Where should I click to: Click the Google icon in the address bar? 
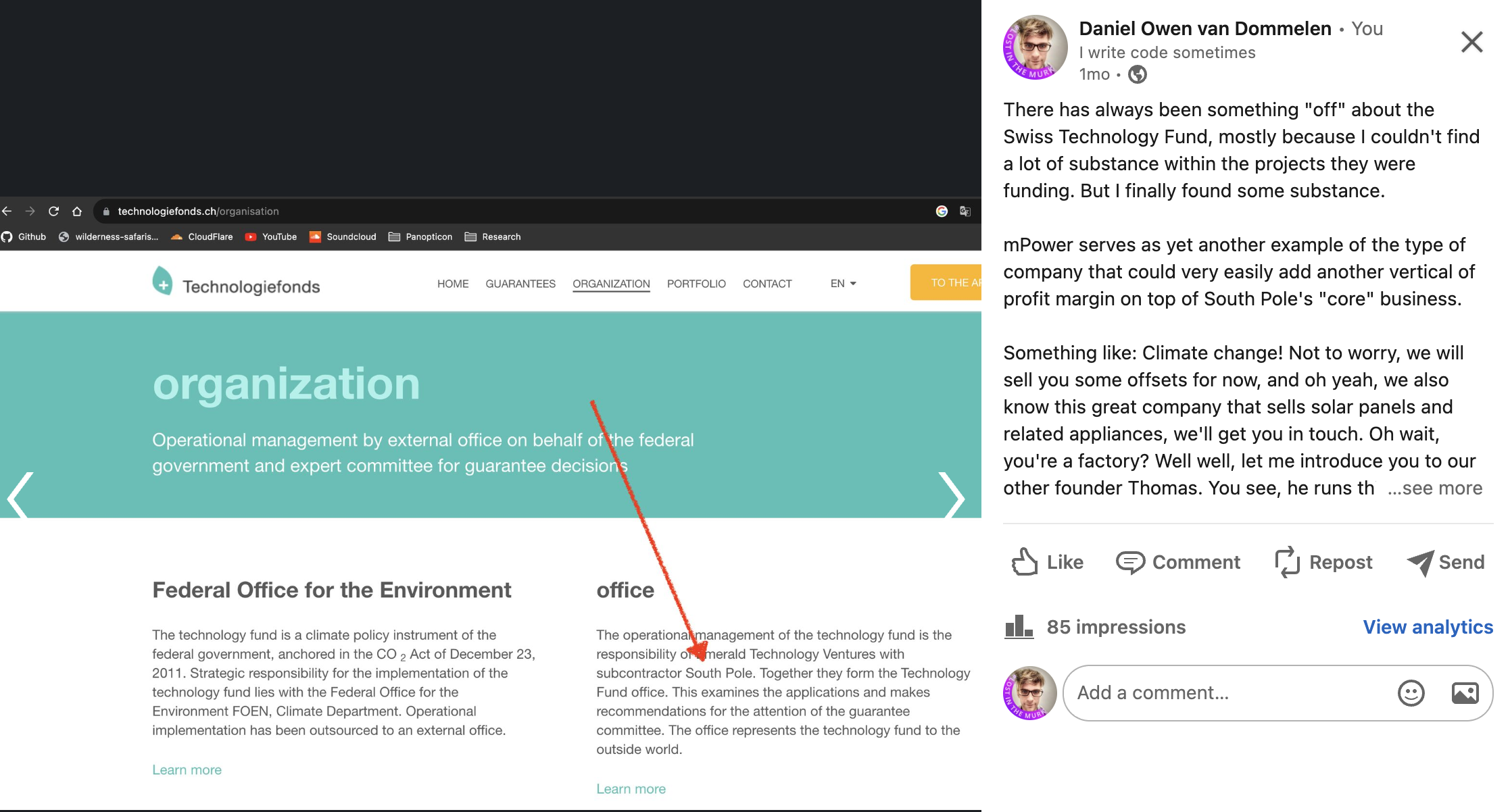pos(942,211)
